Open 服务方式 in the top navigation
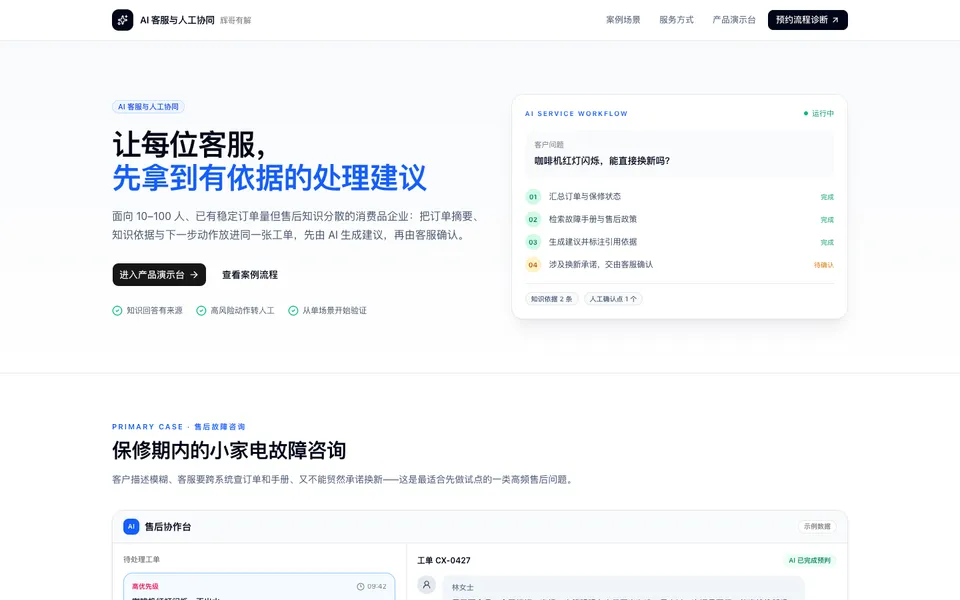 coord(676,20)
